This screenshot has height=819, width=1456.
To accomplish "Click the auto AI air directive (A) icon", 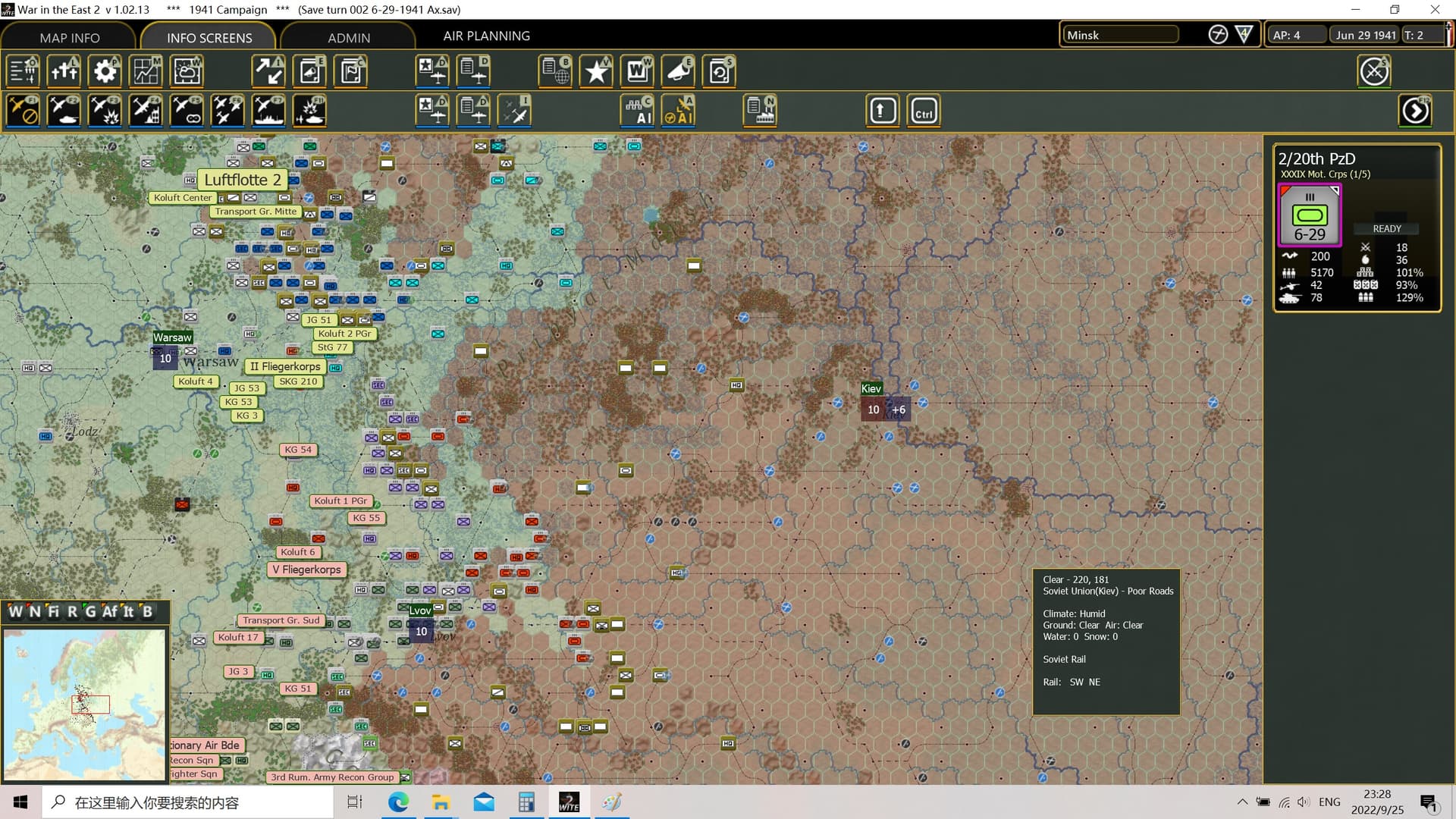I will point(679,111).
